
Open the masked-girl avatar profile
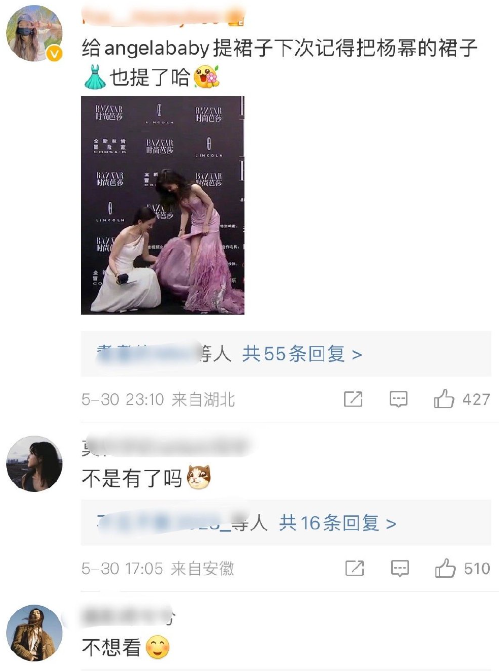34,33
